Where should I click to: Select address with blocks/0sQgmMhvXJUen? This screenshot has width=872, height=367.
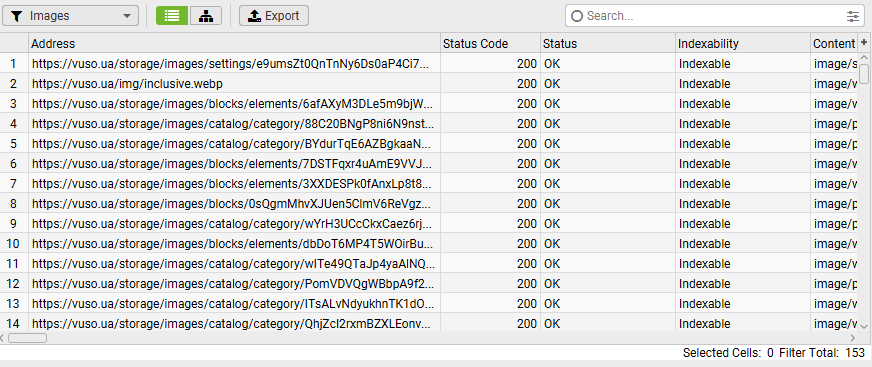(234, 204)
